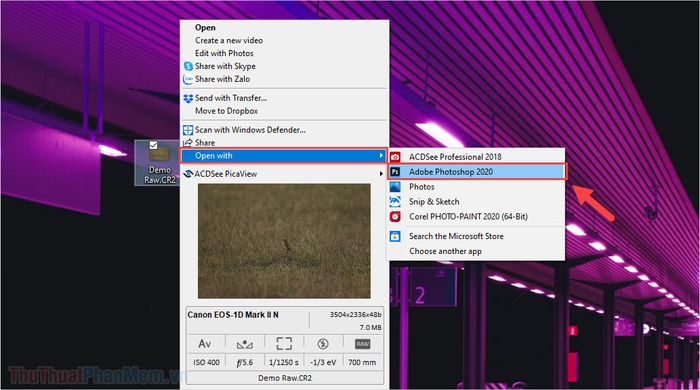This screenshot has width=700, height=390.
Task: Click the Share arrow icon
Action: tap(188, 143)
